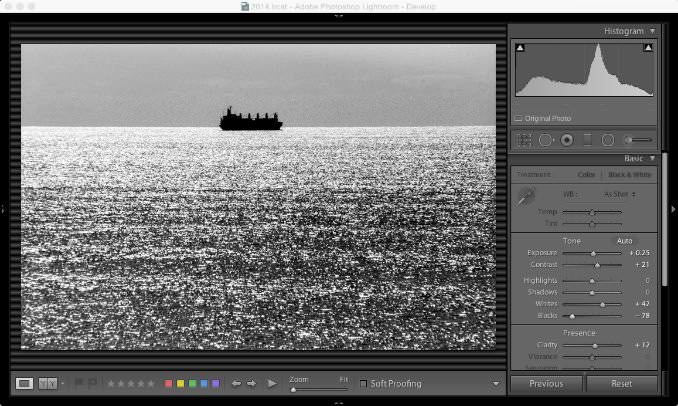Image resolution: width=678 pixels, height=406 pixels.
Task: Set the rating to five stars
Action: tap(151, 384)
